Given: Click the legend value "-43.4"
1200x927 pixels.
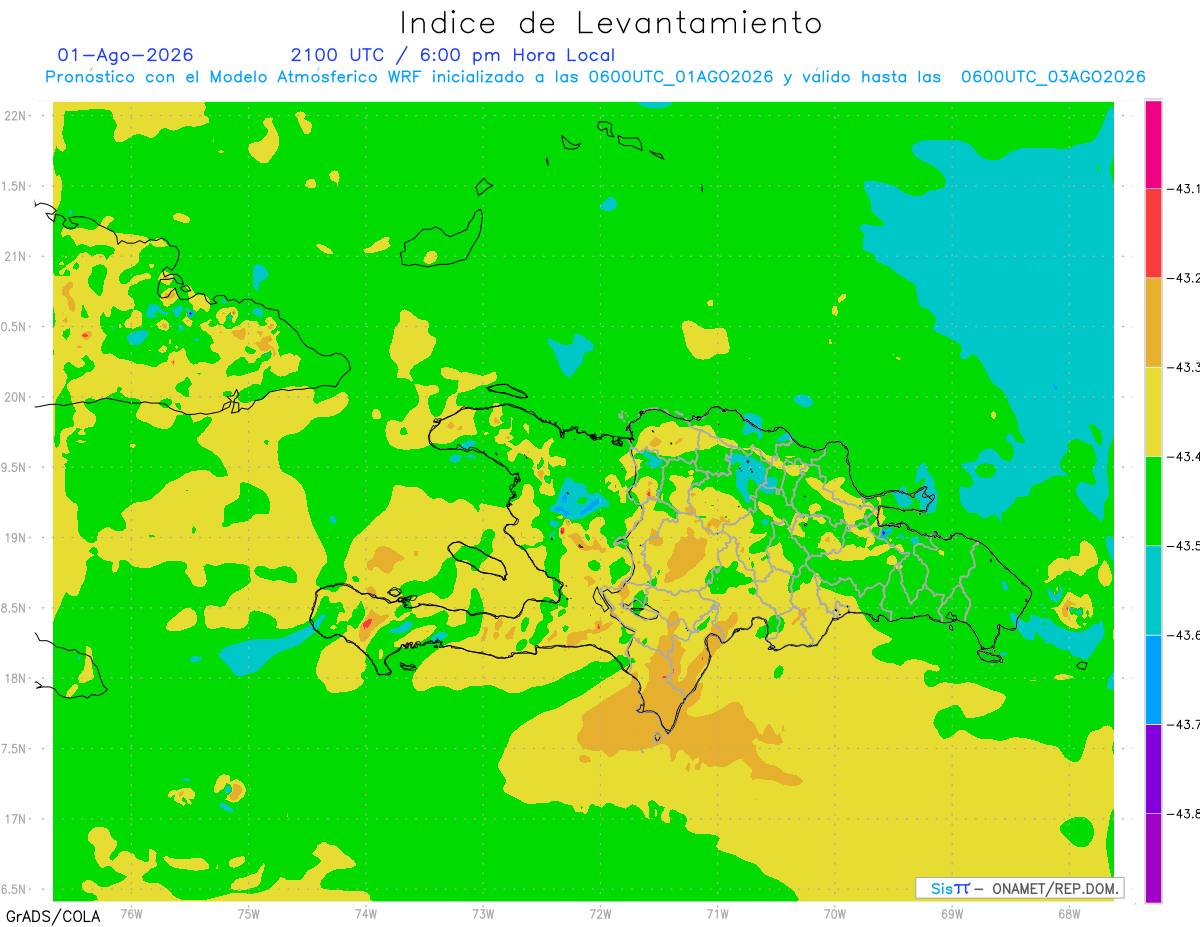Looking at the screenshot, I should click(1186, 456).
